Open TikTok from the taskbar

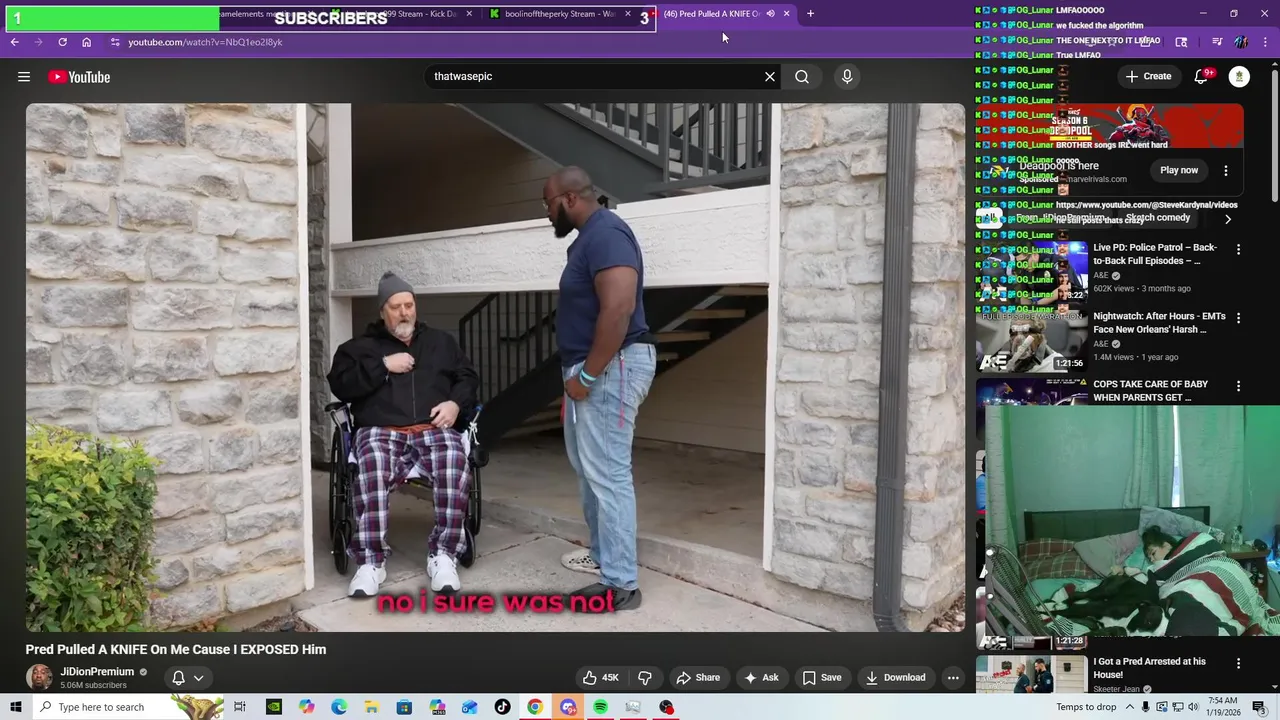click(x=502, y=707)
